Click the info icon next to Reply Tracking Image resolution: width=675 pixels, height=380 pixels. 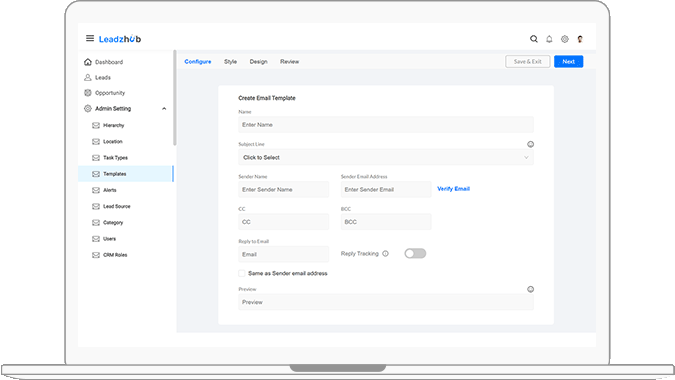(385, 253)
